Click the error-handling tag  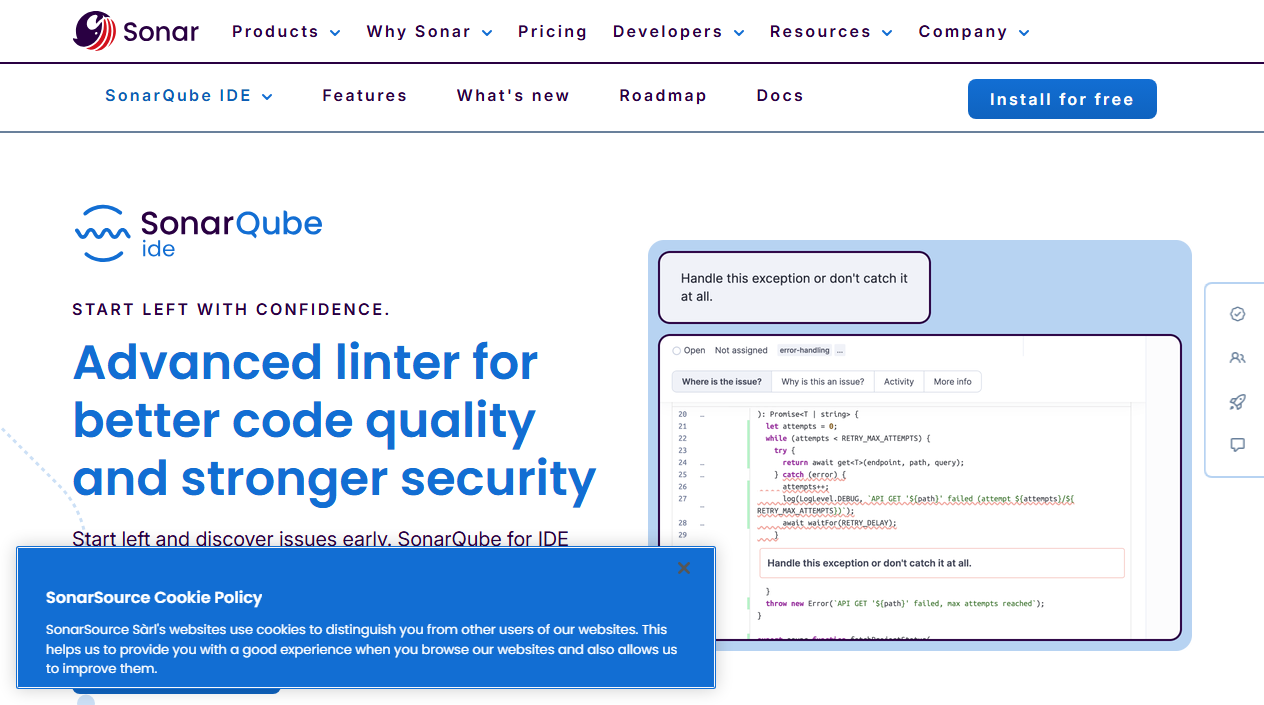(805, 351)
